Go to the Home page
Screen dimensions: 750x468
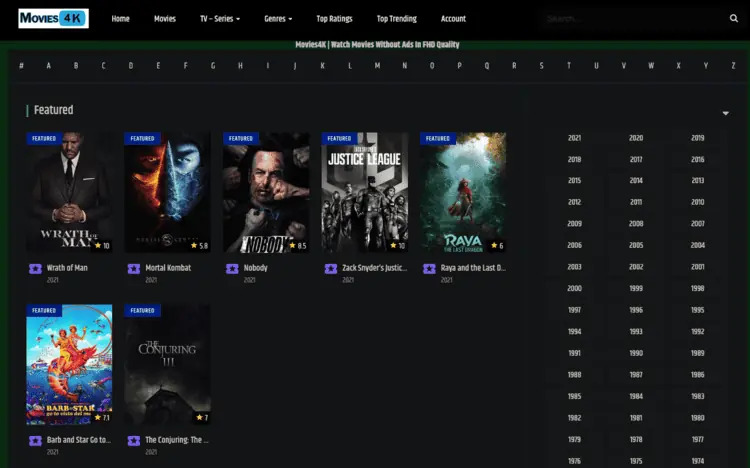tap(121, 19)
